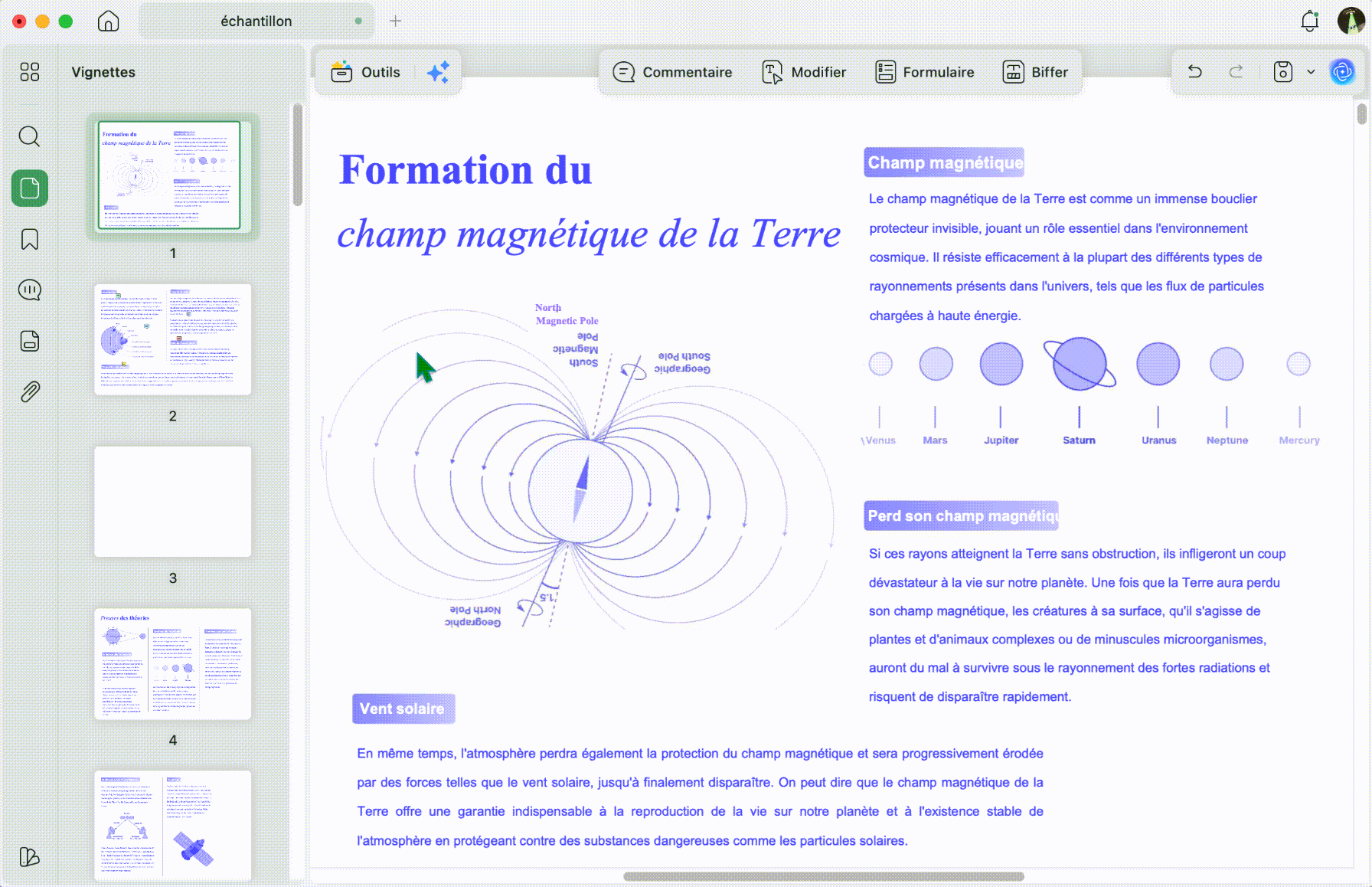Select the last visible satellite page thumbnail
Viewport: 1372px width, 887px height.
click(172, 826)
